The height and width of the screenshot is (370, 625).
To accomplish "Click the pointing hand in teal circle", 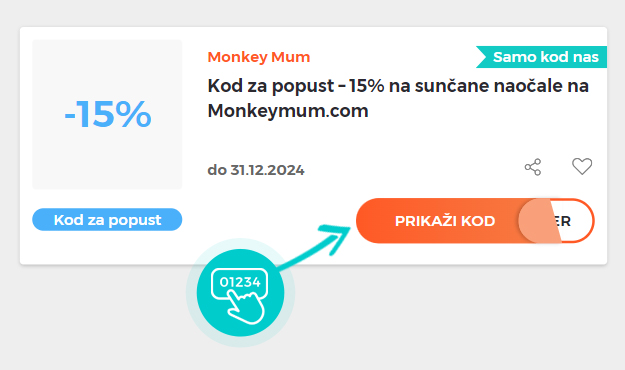I will pos(246,306).
